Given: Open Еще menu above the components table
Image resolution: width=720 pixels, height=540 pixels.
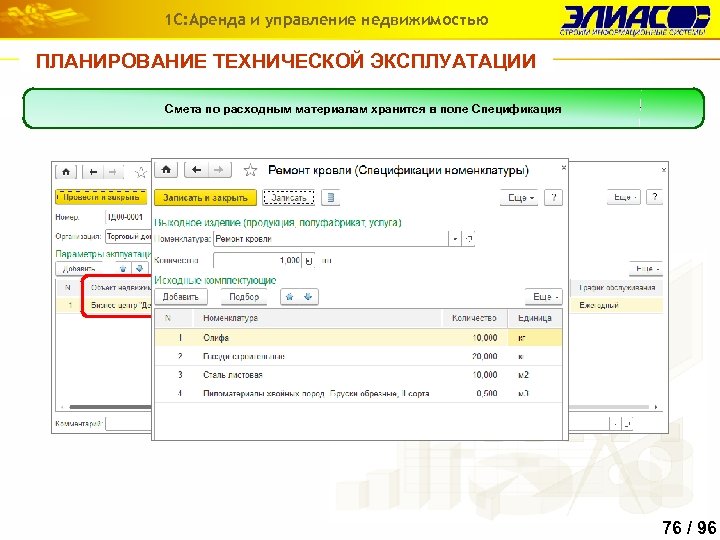Looking at the screenshot, I should click(544, 297).
